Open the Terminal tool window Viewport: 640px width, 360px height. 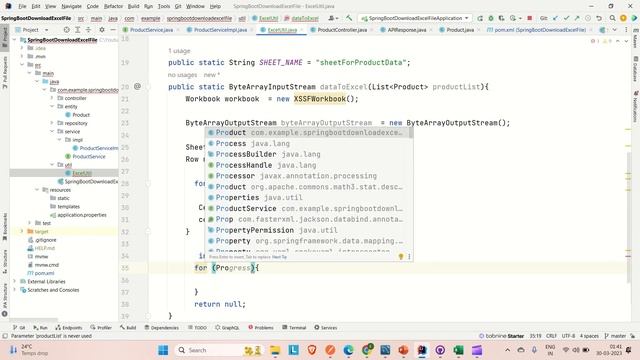294,327
